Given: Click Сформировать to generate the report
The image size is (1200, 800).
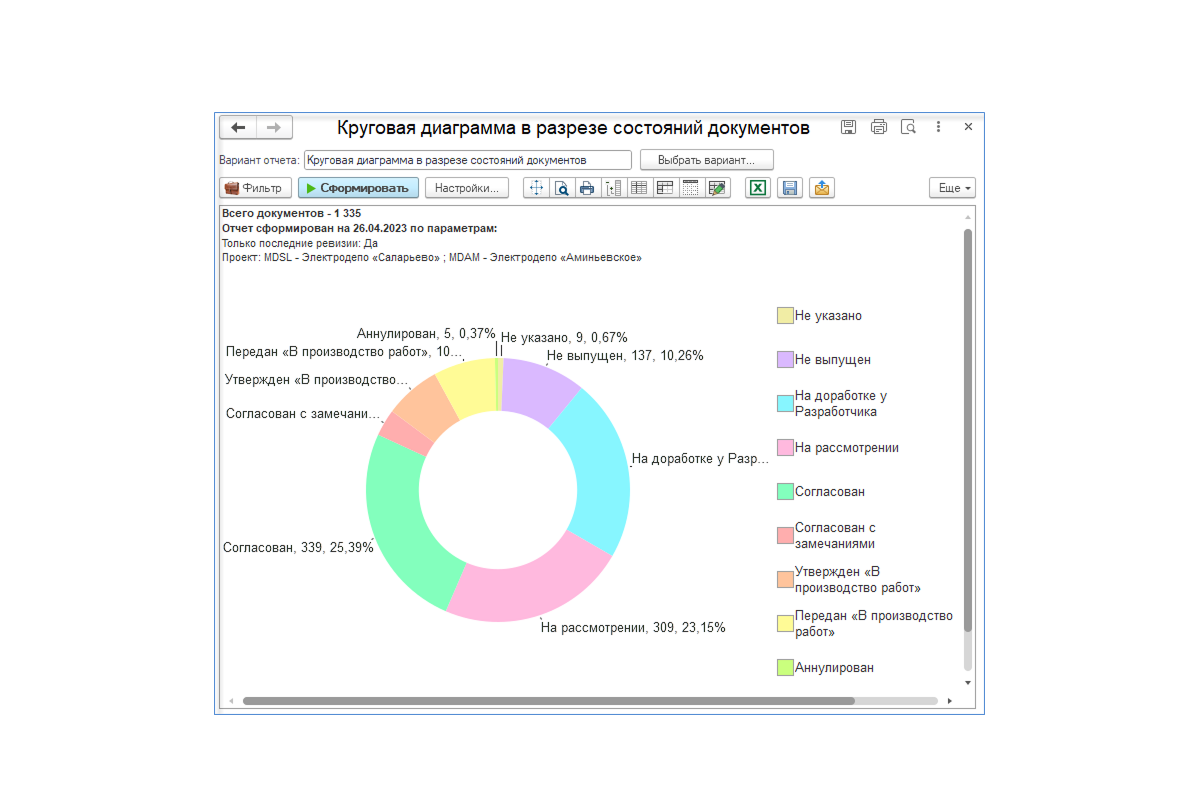Looking at the screenshot, I should coord(358,188).
